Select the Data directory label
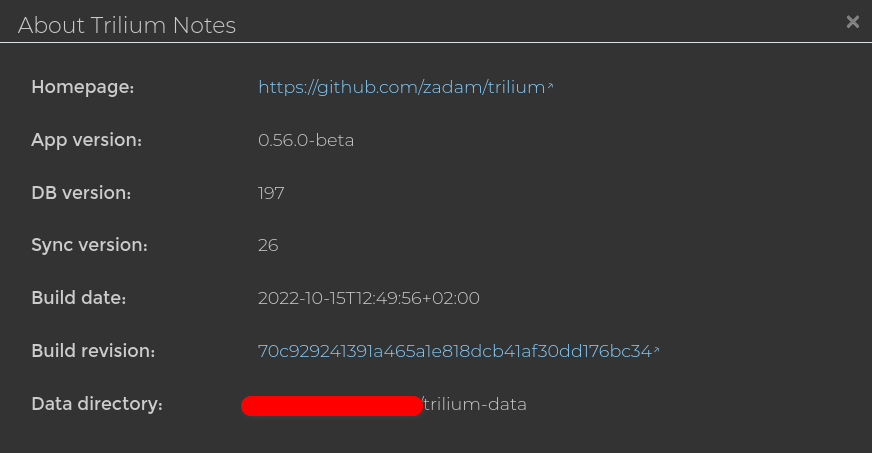872x453 pixels. click(97, 404)
